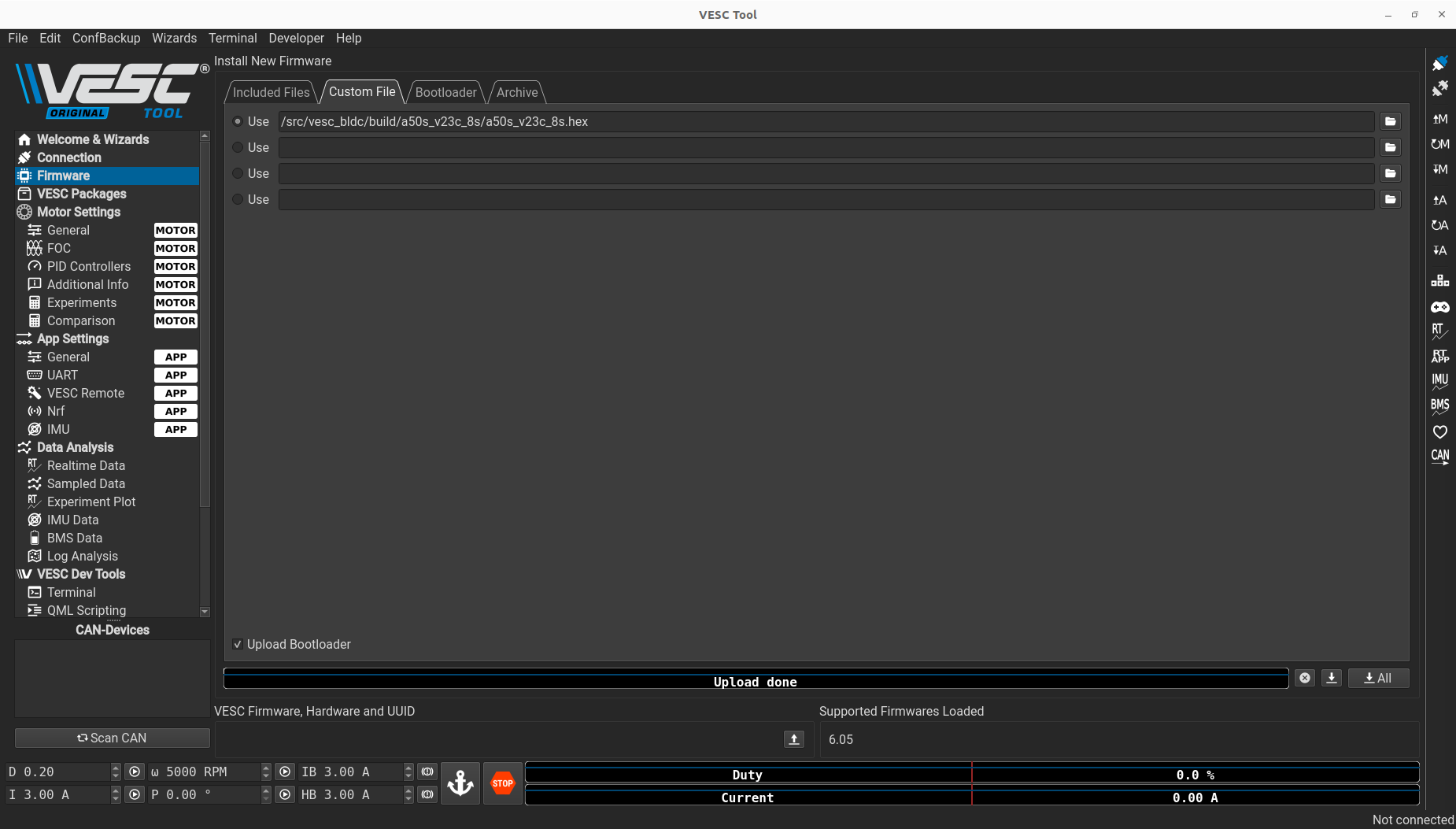The image size is (1456, 829).
Task: Disconnect VESC with the broken plug icon
Action: (1441, 88)
